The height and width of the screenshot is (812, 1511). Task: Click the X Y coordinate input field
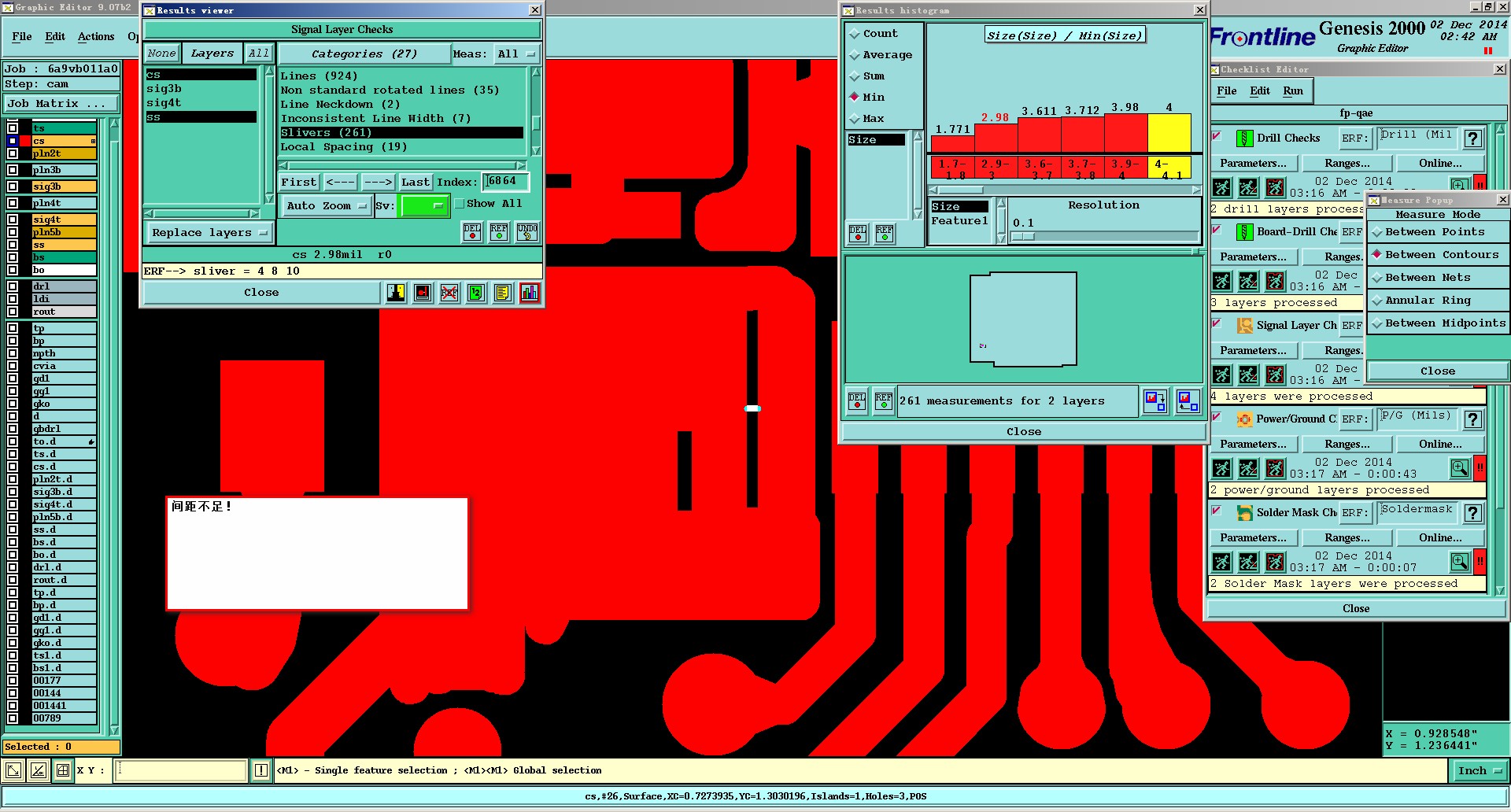click(x=182, y=771)
